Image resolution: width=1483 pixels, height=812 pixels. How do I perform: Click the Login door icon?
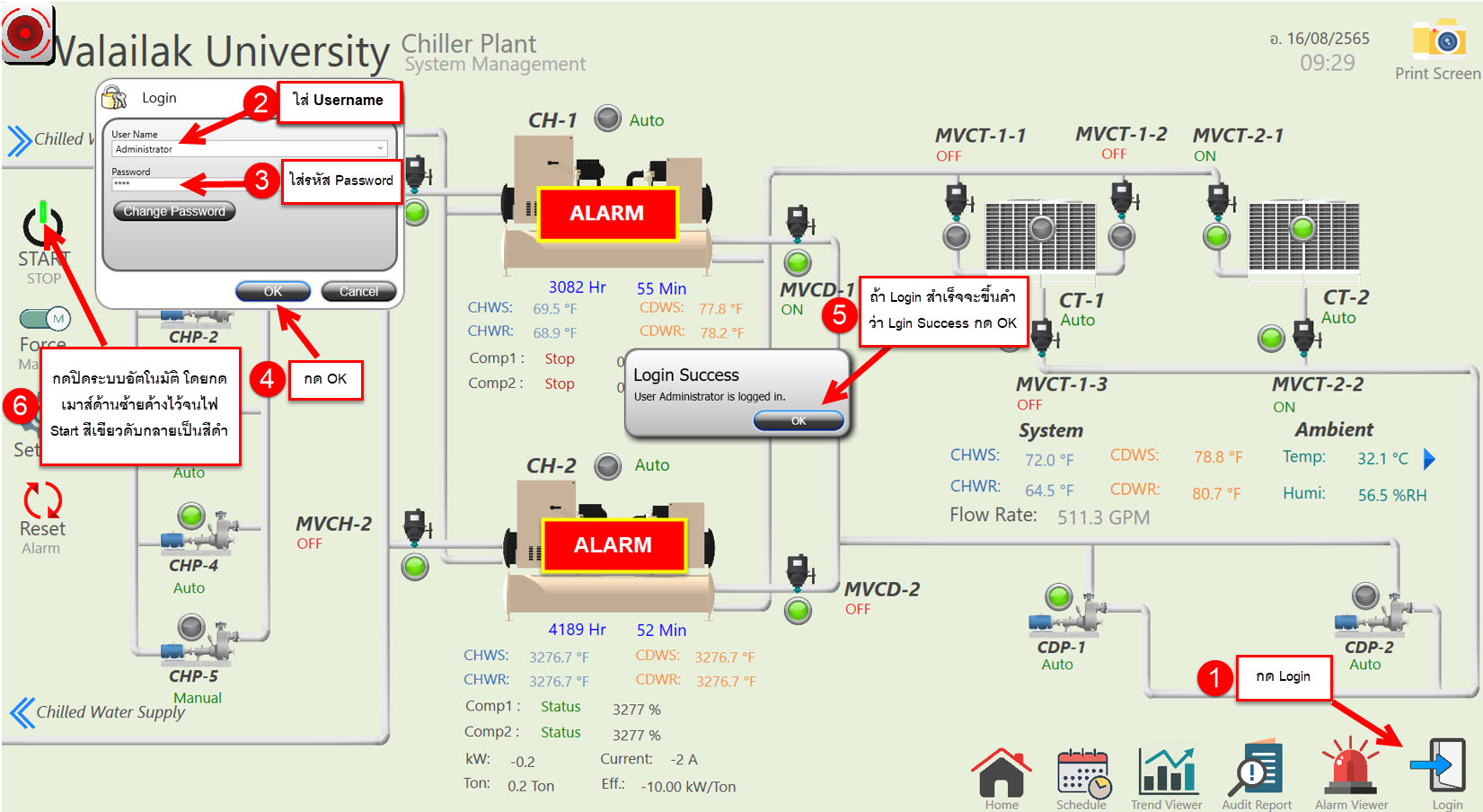[1440, 765]
